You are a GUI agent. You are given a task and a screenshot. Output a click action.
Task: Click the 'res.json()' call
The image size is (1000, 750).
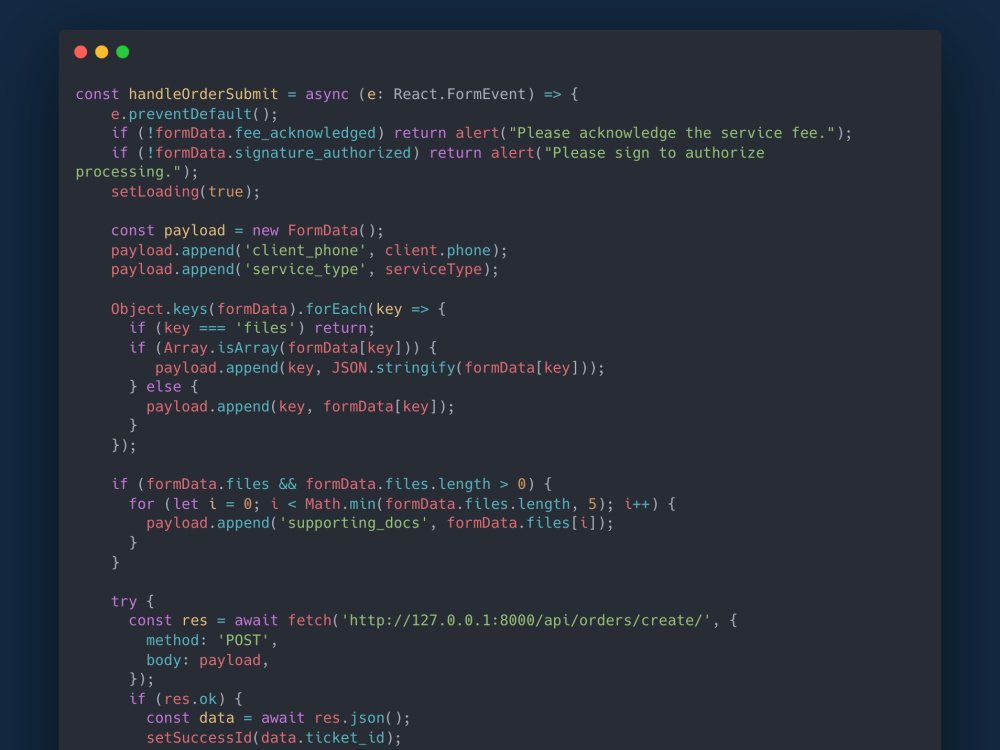[x=358, y=719]
